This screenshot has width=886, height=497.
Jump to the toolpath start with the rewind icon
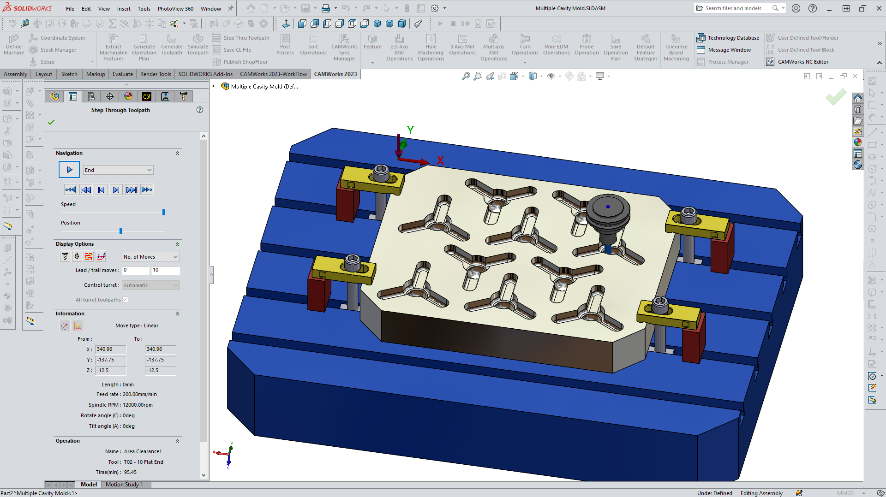pyautogui.click(x=70, y=189)
